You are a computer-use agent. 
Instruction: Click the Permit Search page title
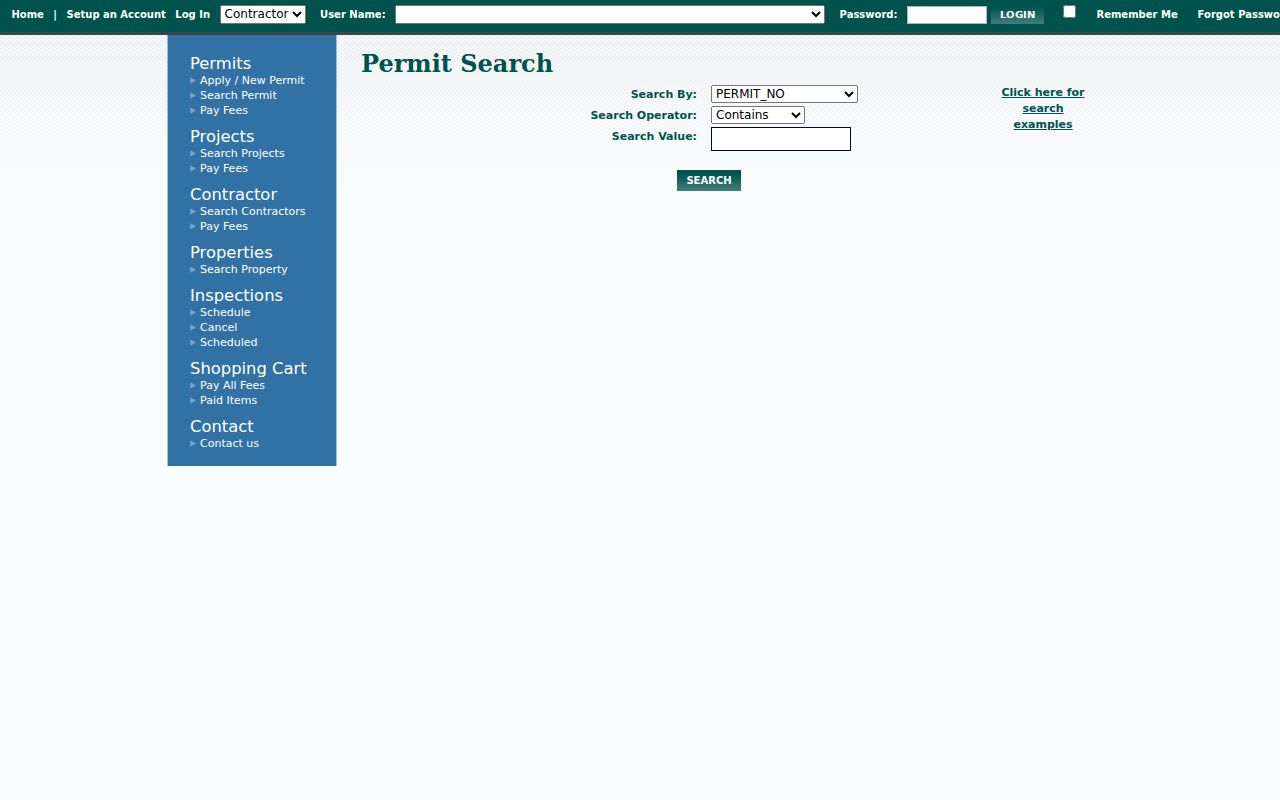[x=457, y=63]
